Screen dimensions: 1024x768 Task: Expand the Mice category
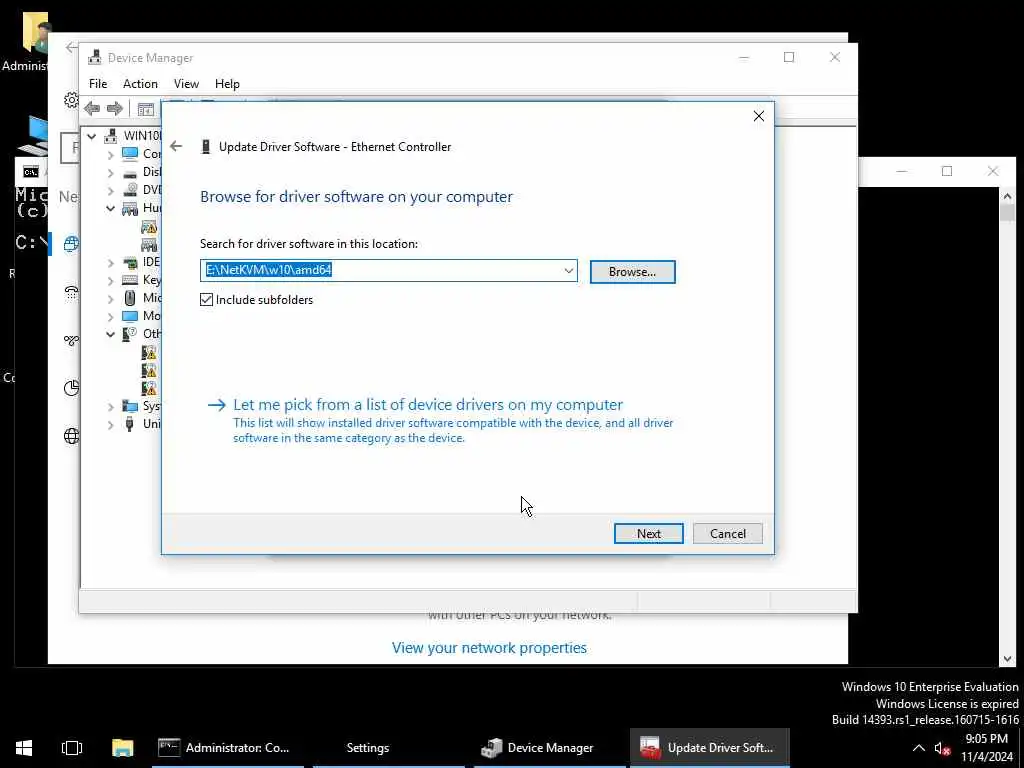110,298
